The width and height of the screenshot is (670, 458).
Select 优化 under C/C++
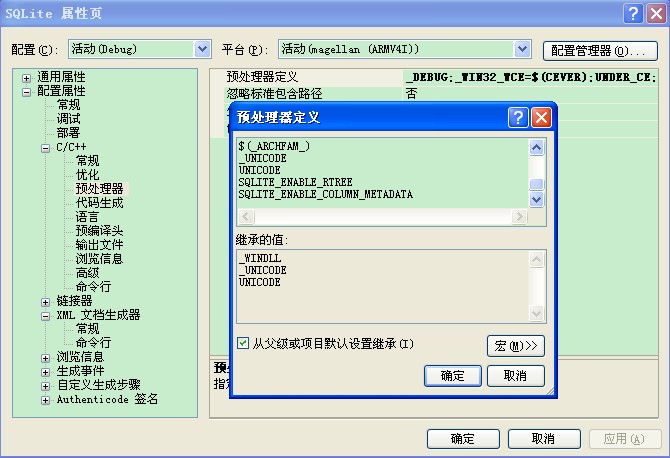[88, 175]
